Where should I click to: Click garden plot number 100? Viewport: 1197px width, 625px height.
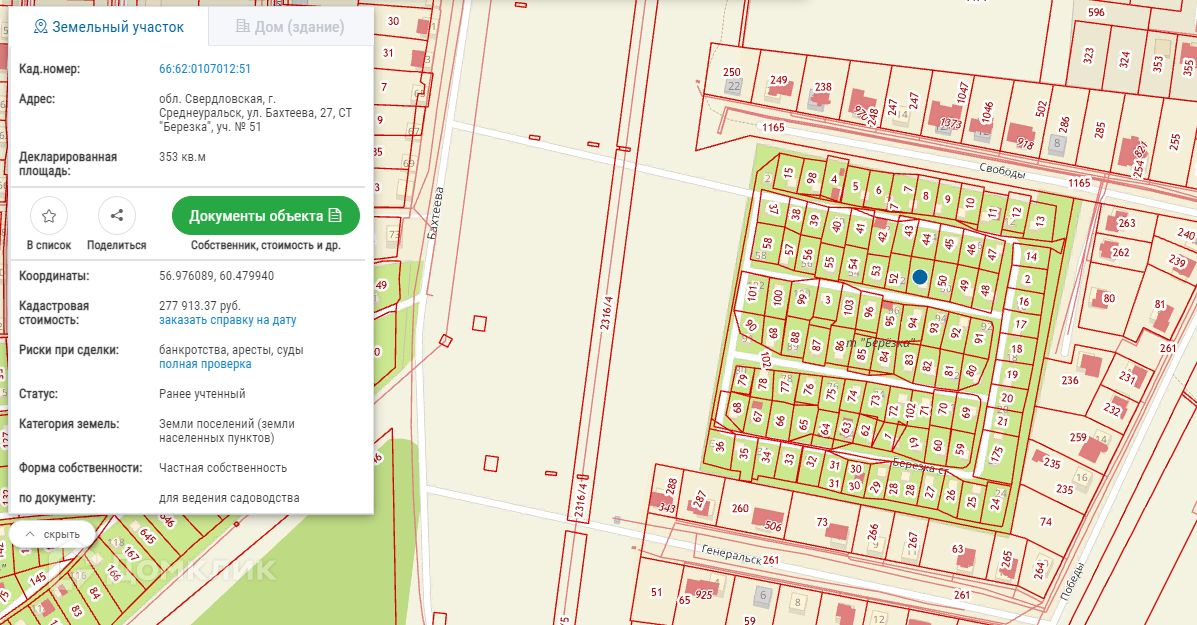tap(778, 296)
